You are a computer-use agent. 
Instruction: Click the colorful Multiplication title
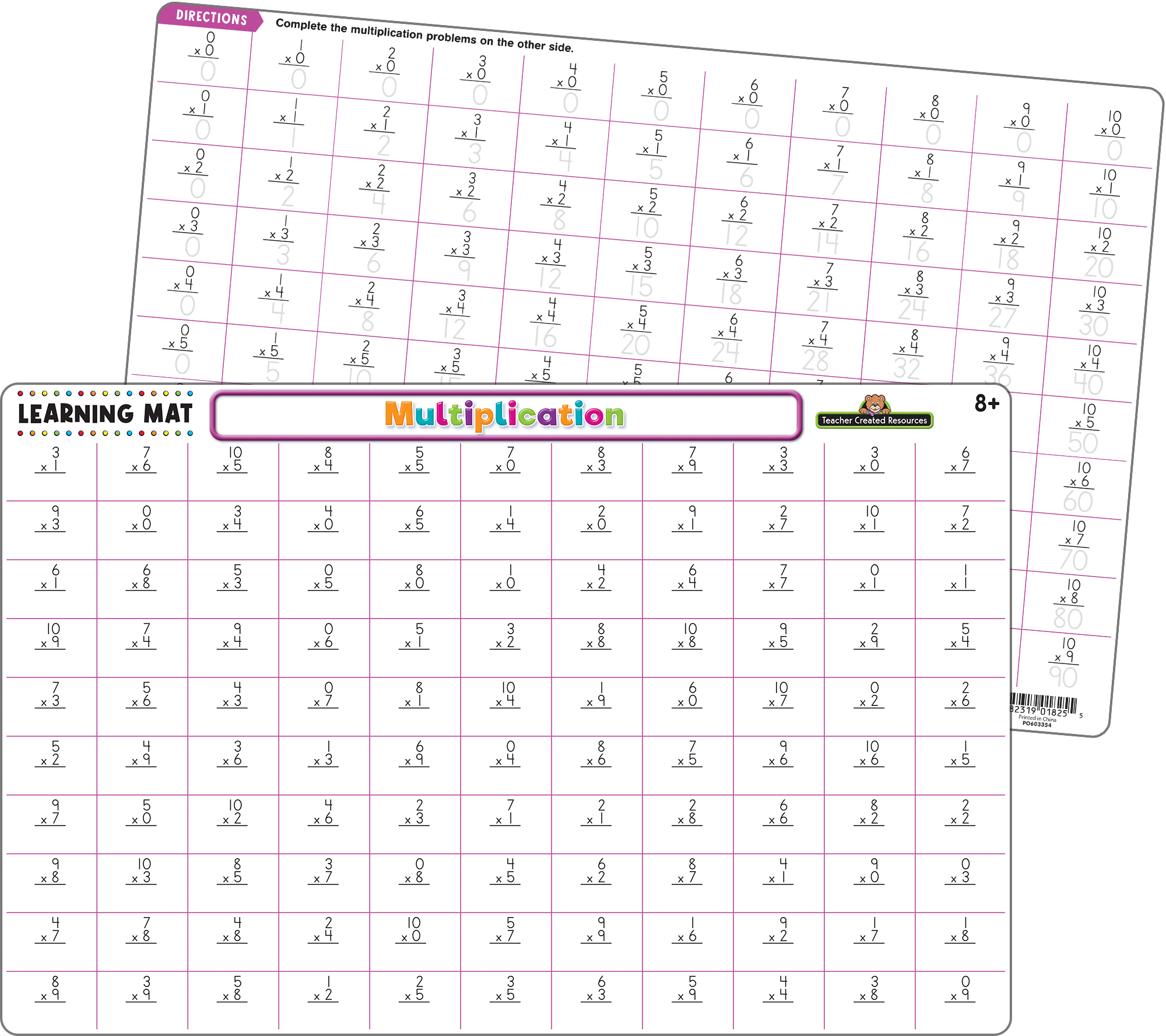(x=504, y=415)
